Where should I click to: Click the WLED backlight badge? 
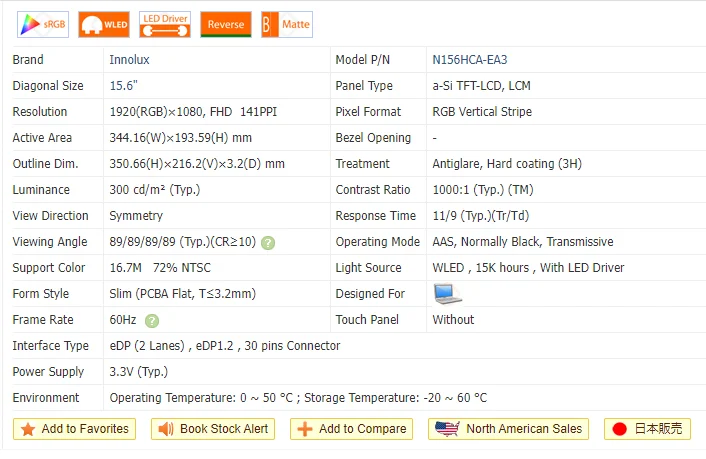104,24
